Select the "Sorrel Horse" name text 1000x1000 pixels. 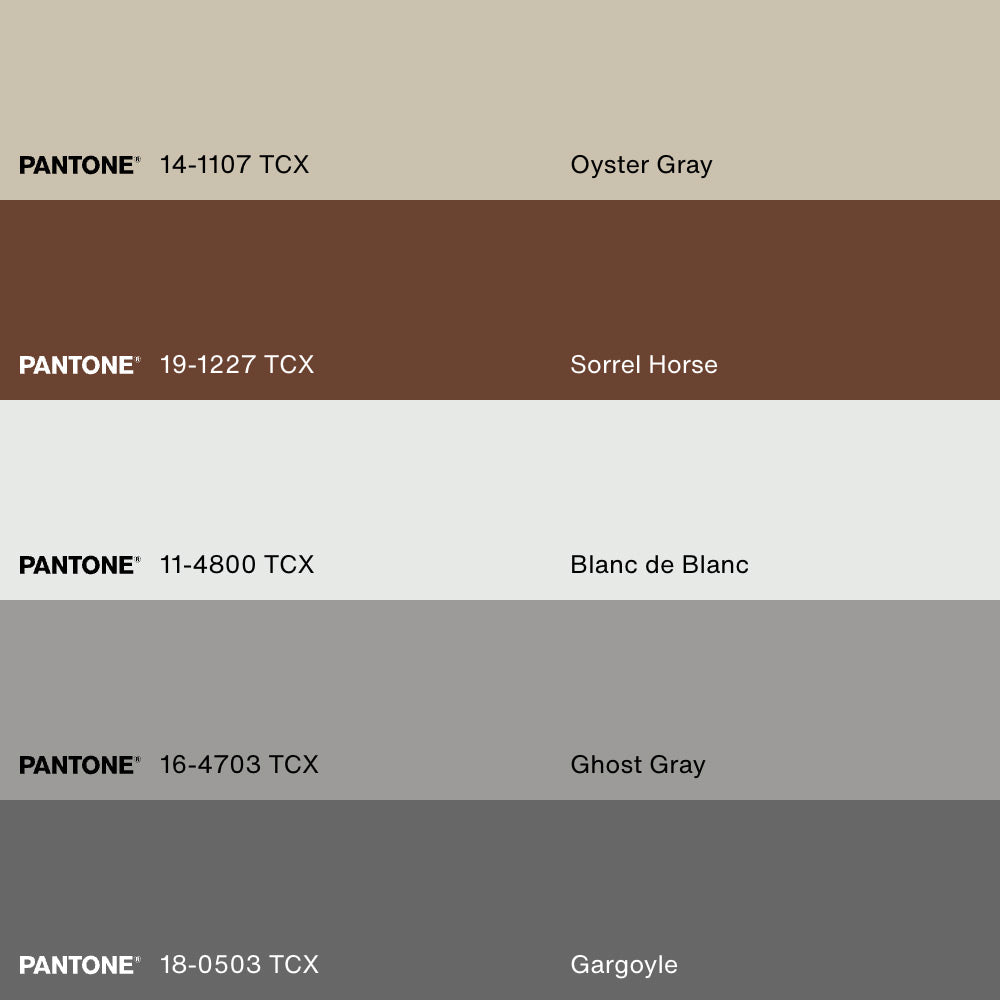click(644, 365)
